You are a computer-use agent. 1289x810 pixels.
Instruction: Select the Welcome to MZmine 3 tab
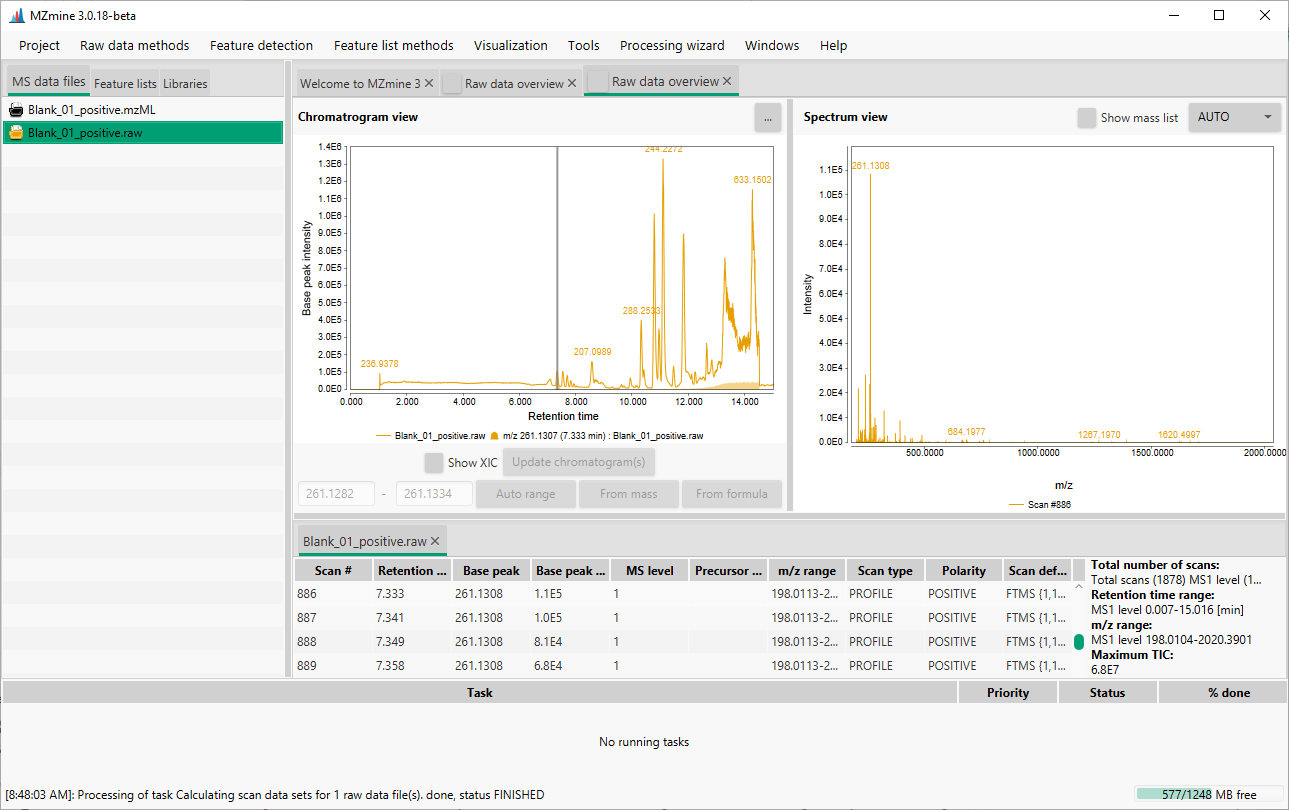coord(360,85)
